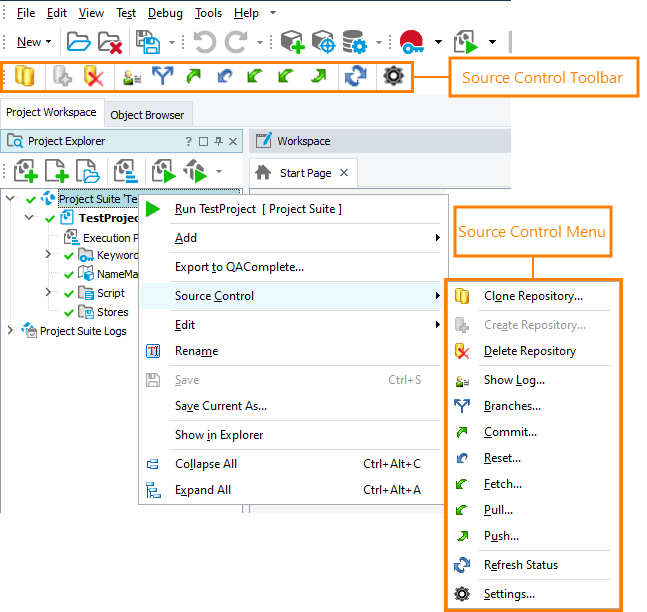Click Run TestProject in context menu

coord(257,209)
